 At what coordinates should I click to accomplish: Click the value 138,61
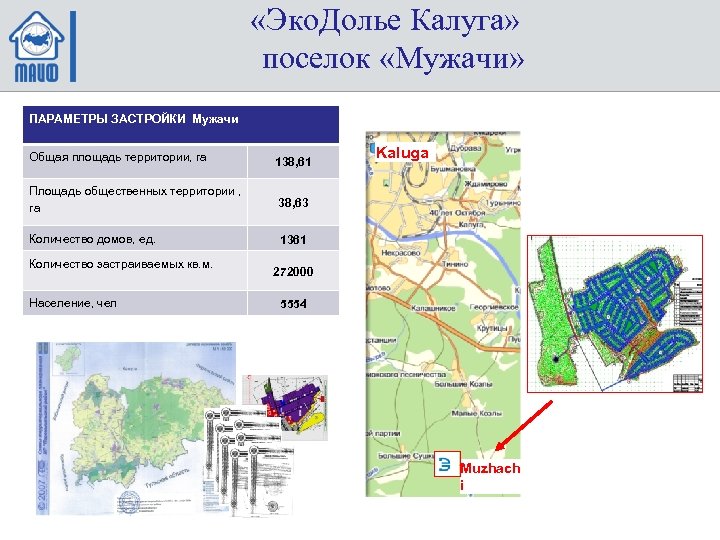(293, 162)
